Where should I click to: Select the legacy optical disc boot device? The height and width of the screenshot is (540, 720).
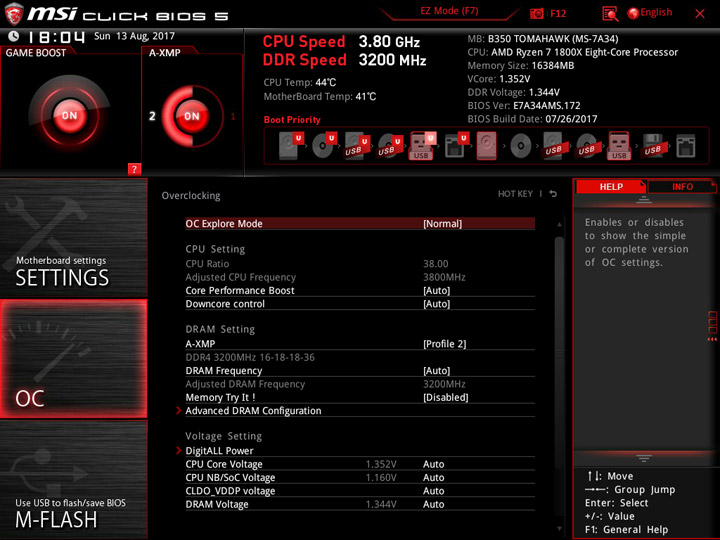(521, 146)
